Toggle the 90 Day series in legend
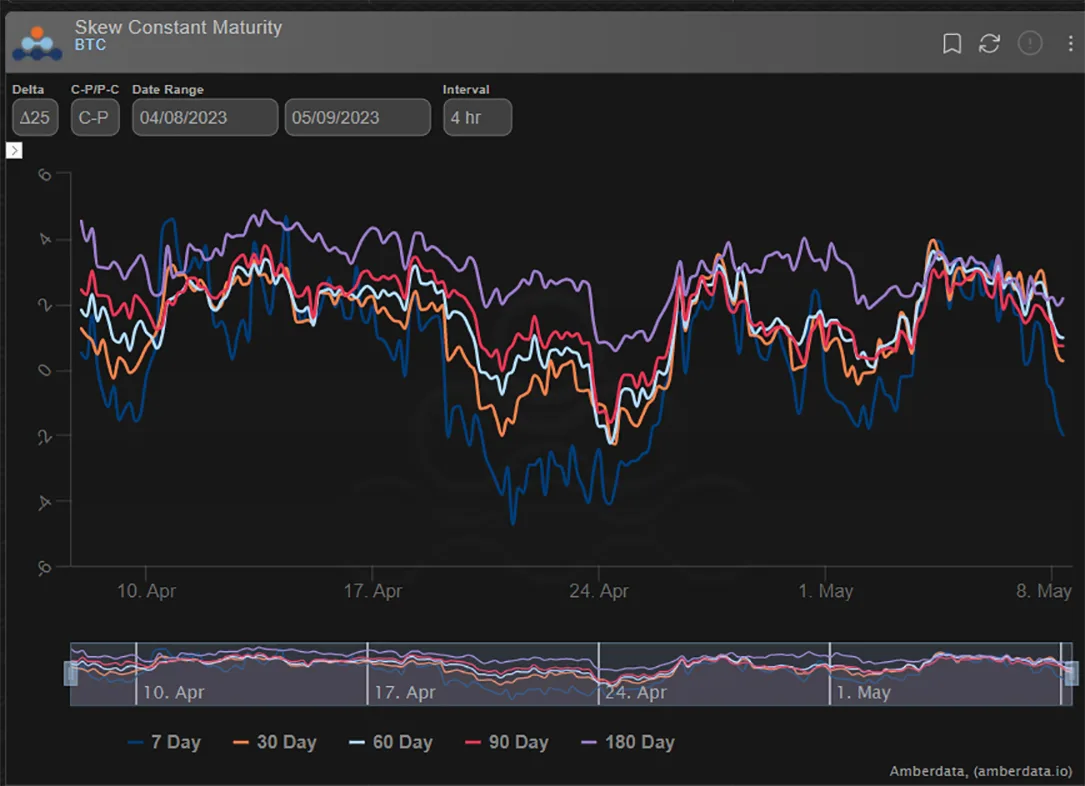 pos(507,742)
